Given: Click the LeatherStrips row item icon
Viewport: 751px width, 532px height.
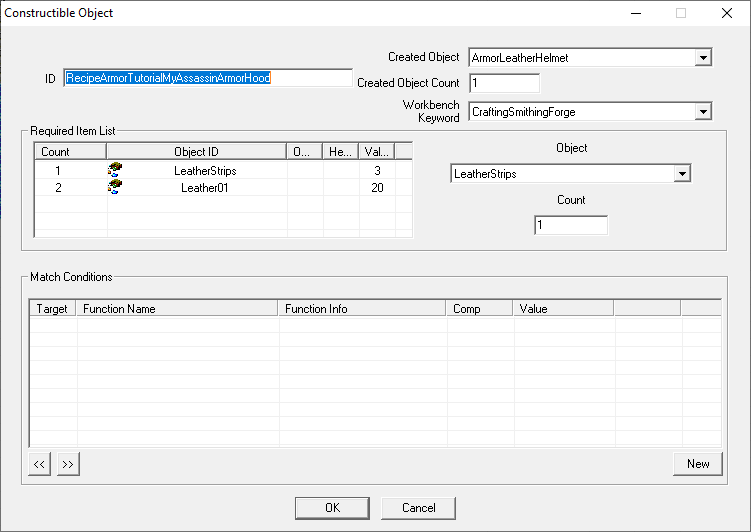Looking at the screenshot, I should click(x=115, y=170).
